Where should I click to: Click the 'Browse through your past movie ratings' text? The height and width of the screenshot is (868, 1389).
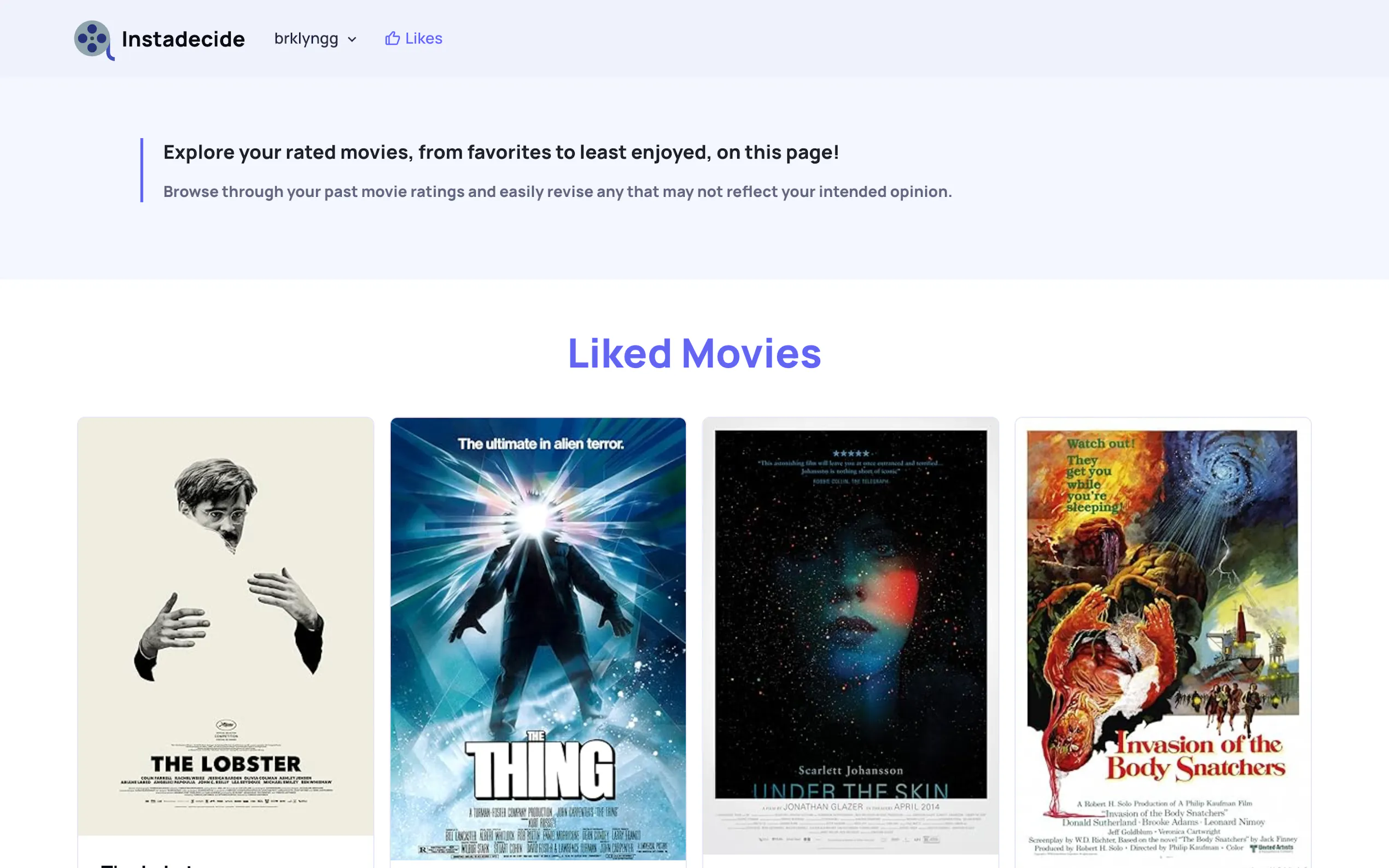pos(557,191)
